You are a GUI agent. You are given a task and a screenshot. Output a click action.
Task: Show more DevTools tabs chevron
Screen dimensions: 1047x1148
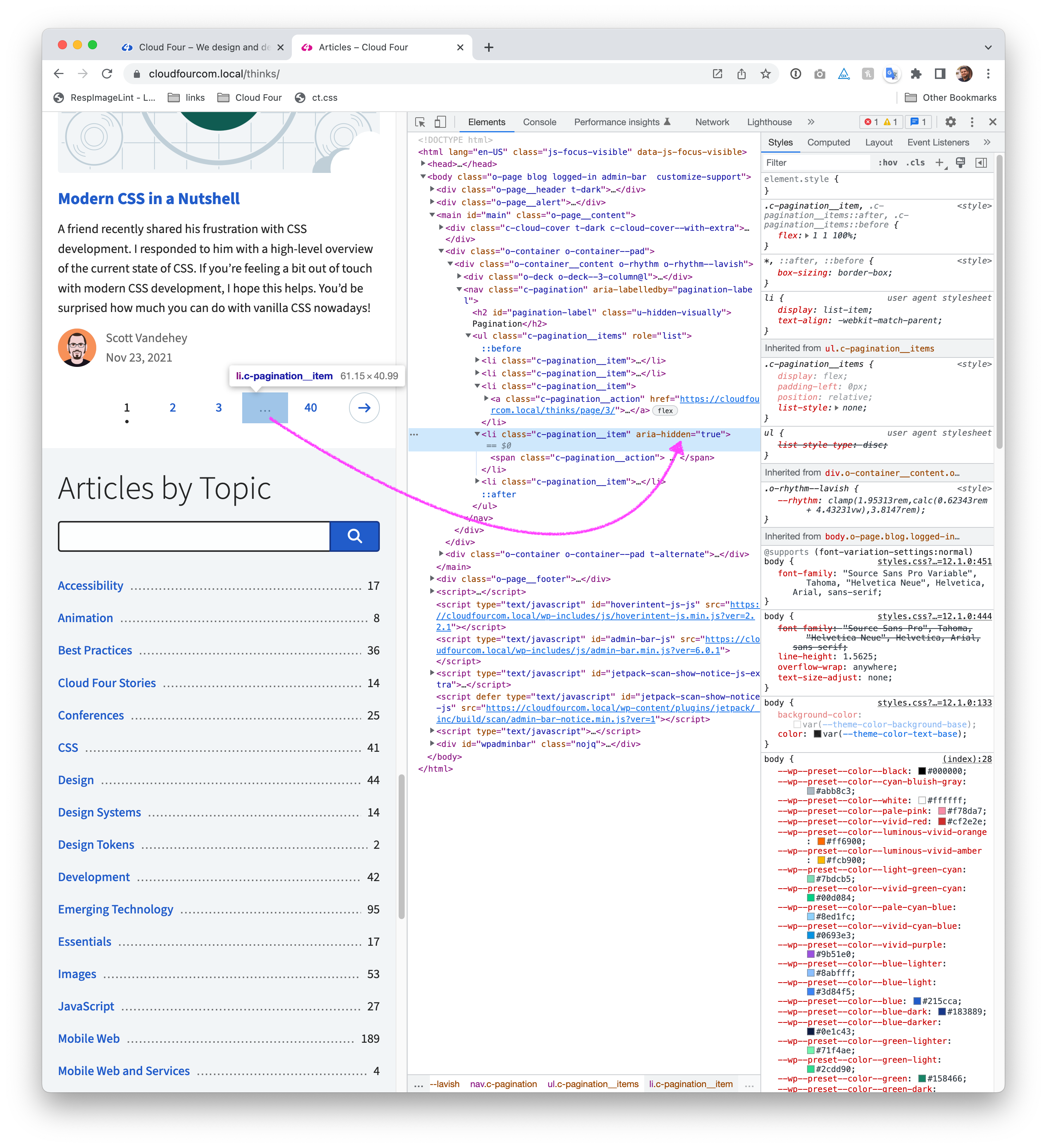click(810, 122)
